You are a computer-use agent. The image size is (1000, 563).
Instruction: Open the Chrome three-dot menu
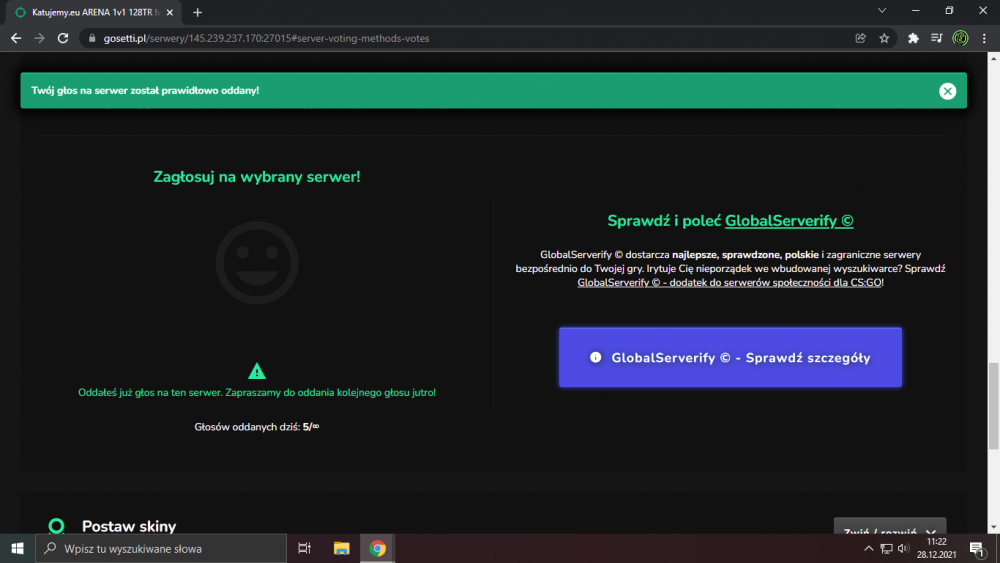click(984, 38)
